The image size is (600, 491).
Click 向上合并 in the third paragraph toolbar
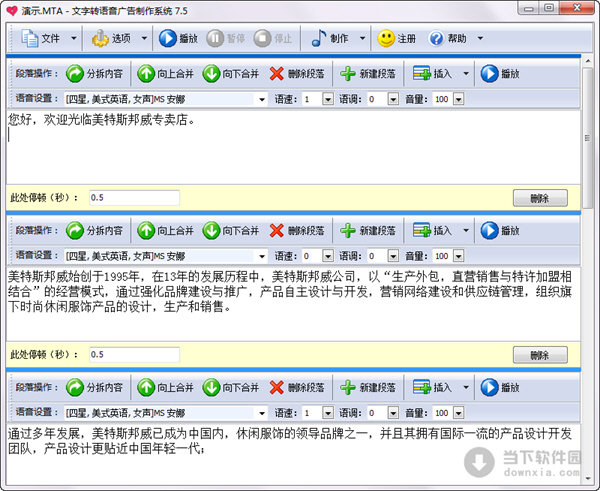tap(165, 388)
